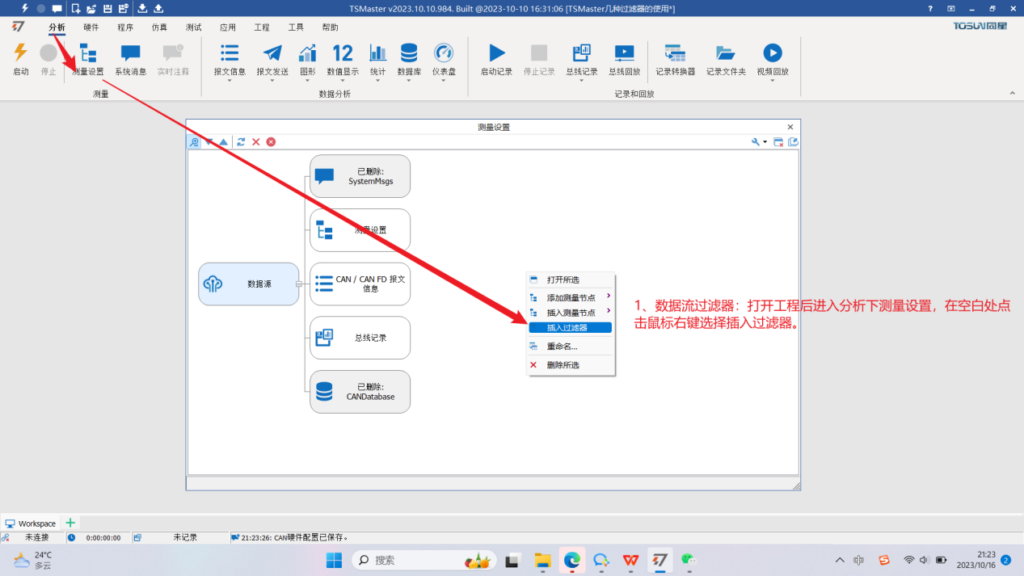1024x576 pixels.
Task: Expand the 添加测量节点 submenu arrow
Action: [608, 297]
